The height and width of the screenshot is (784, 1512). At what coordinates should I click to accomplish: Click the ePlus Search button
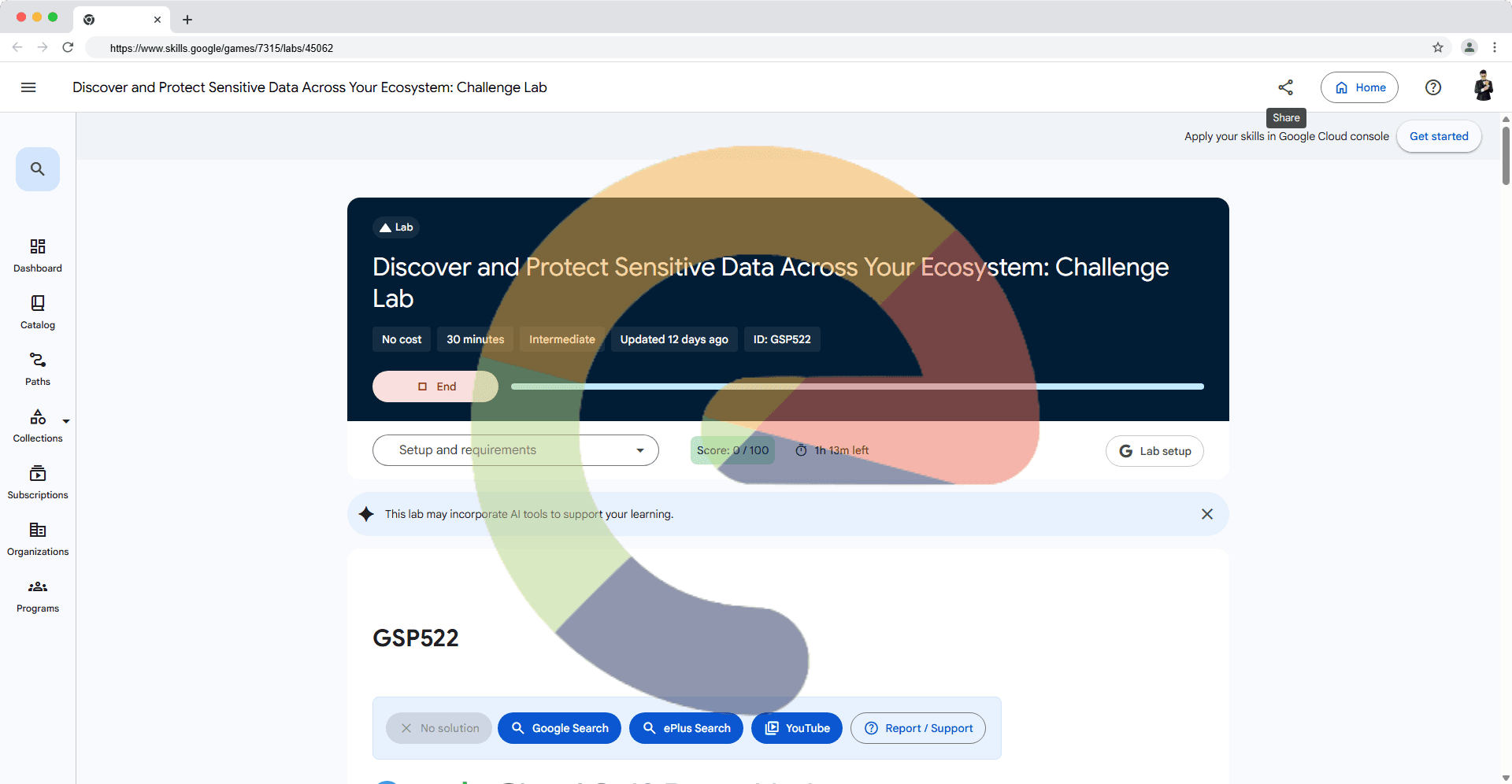coord(686,728)
